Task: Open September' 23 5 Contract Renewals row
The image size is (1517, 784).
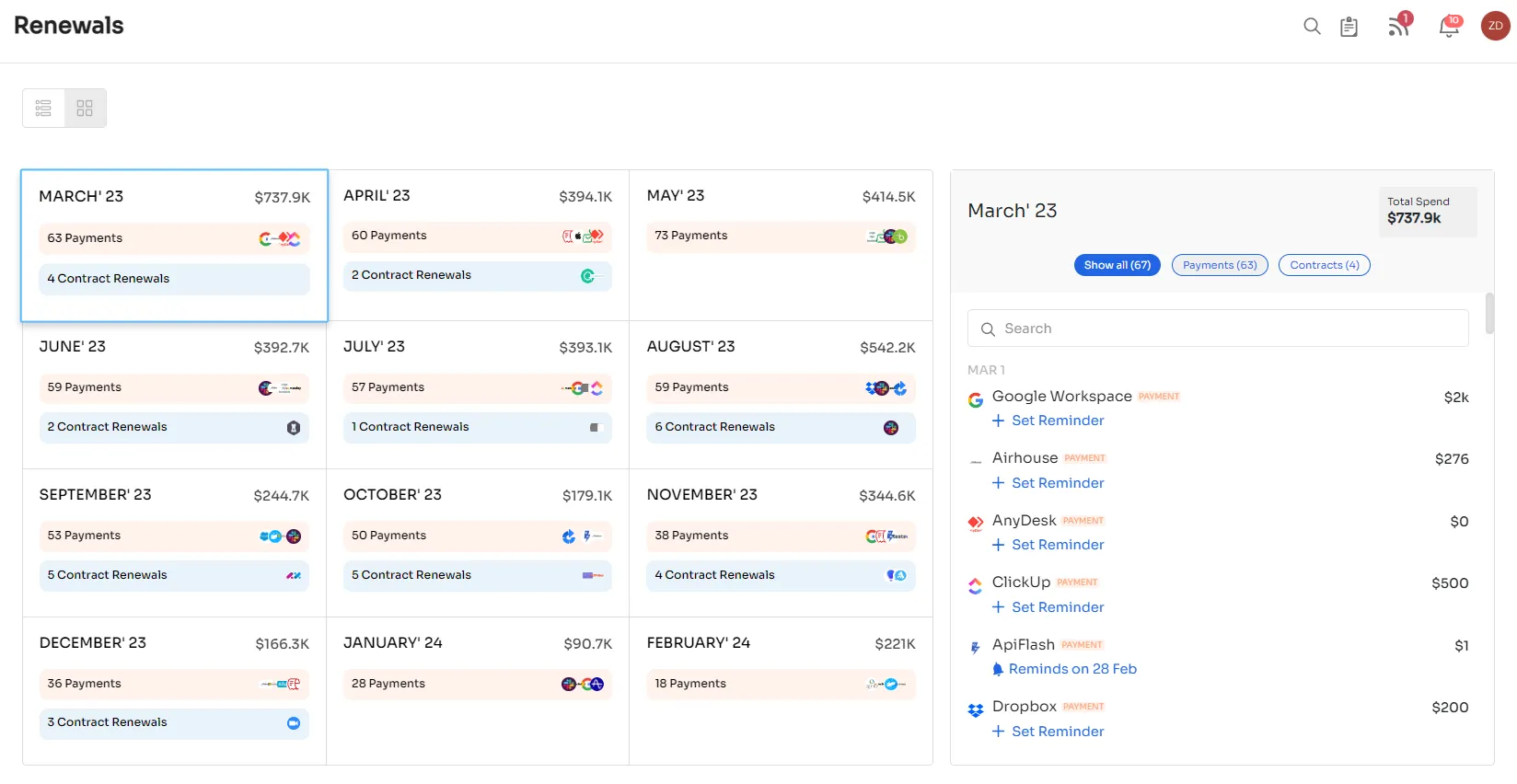Action: (174, 575)
